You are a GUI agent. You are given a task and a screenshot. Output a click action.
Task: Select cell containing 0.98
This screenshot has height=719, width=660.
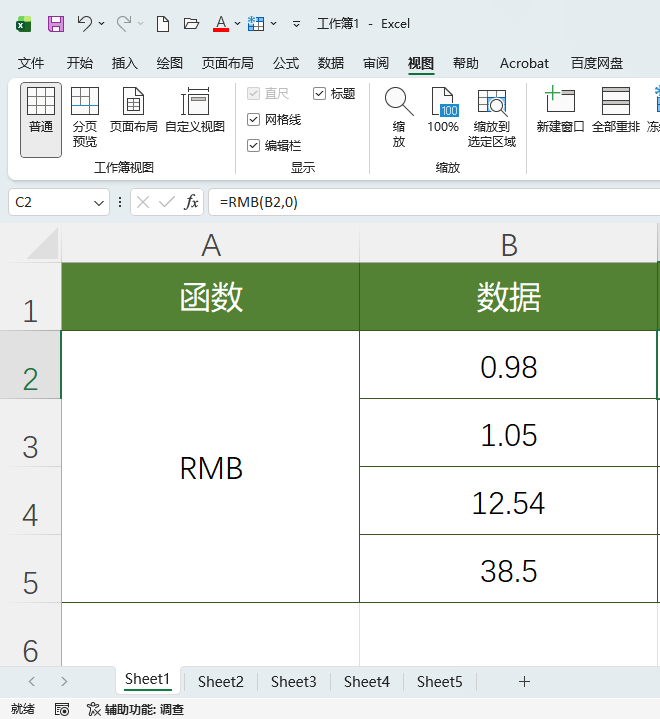tap(509, 365)
